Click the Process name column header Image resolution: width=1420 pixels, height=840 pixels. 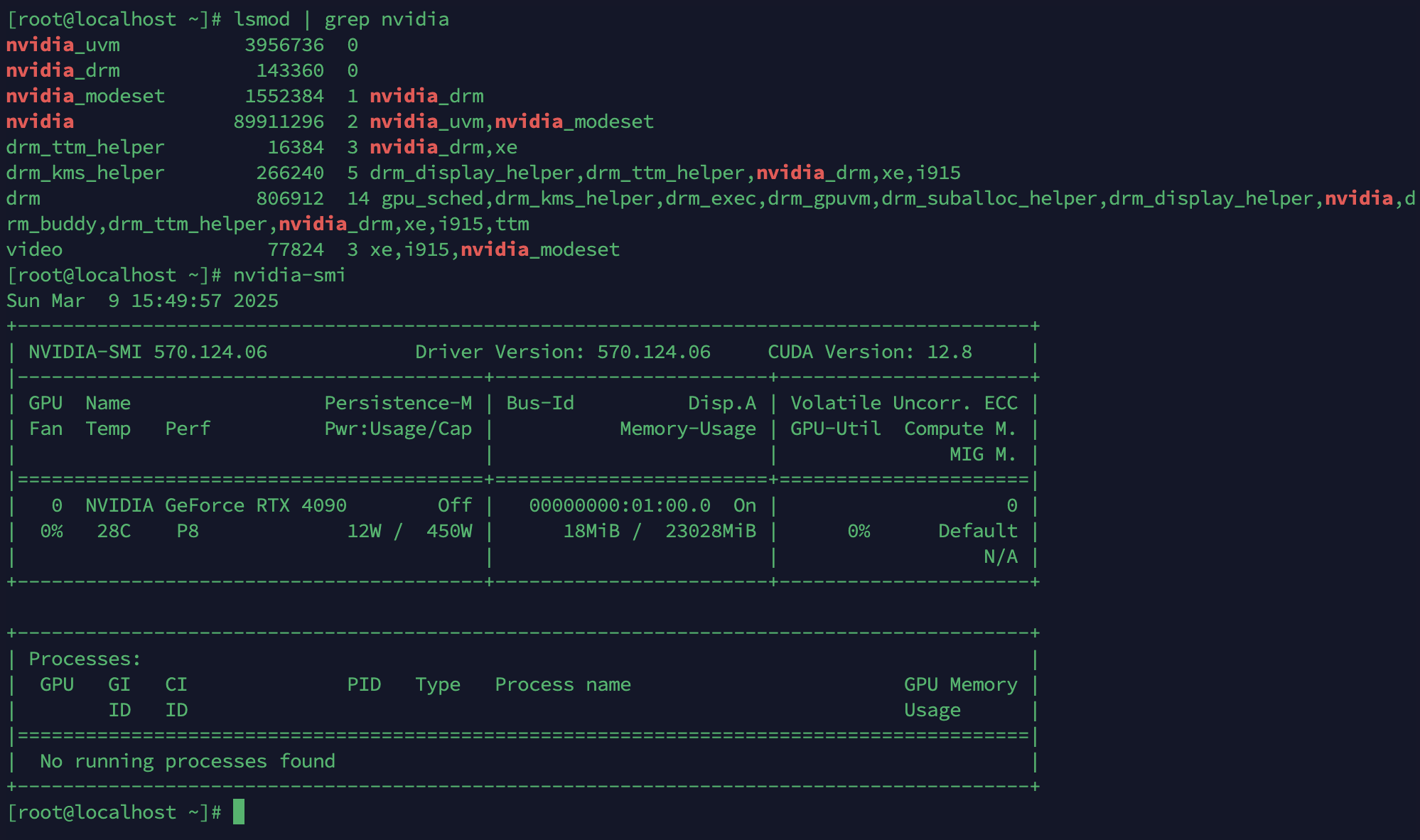[x=563, y=684]
